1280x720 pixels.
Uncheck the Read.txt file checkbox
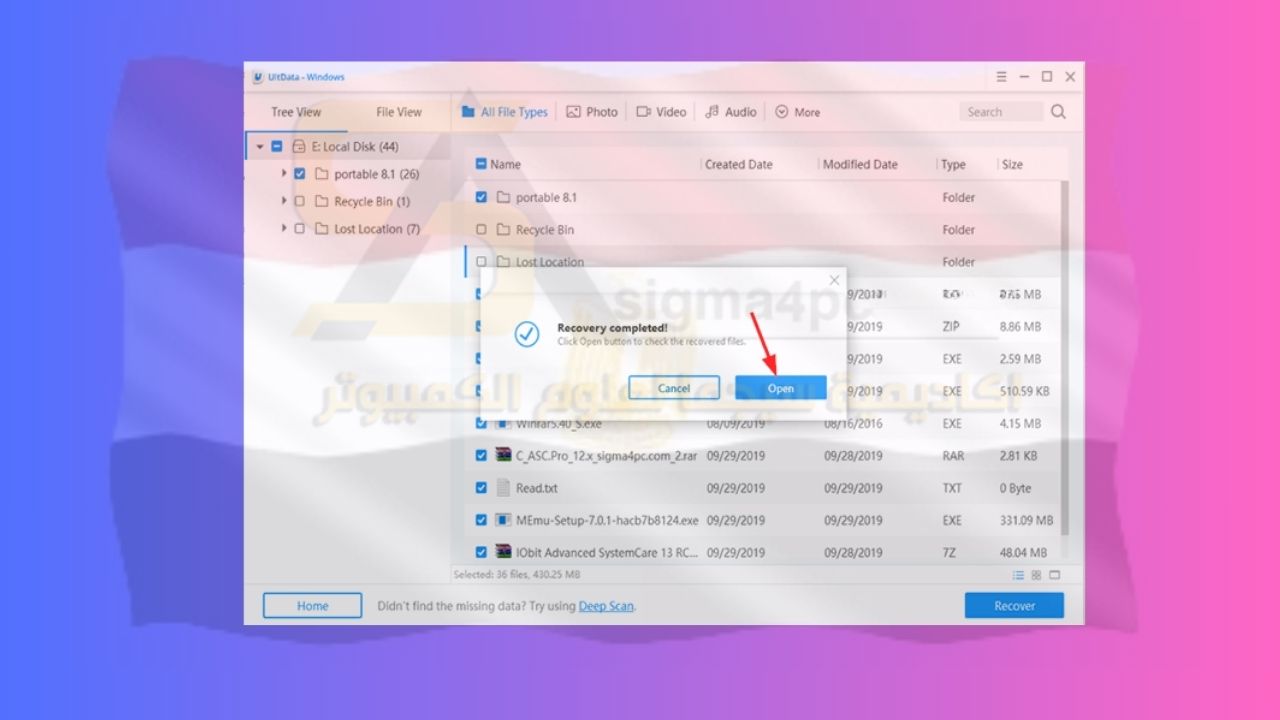point(481,488)
